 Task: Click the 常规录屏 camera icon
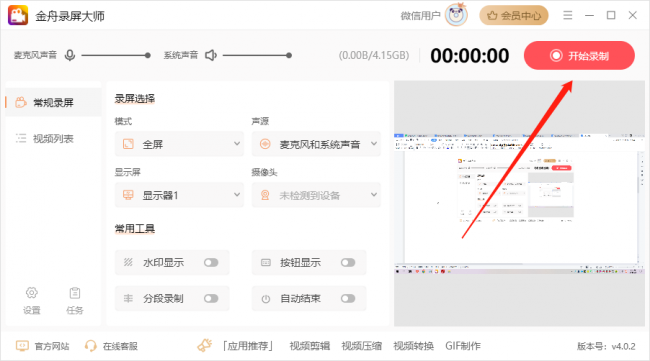21,102
